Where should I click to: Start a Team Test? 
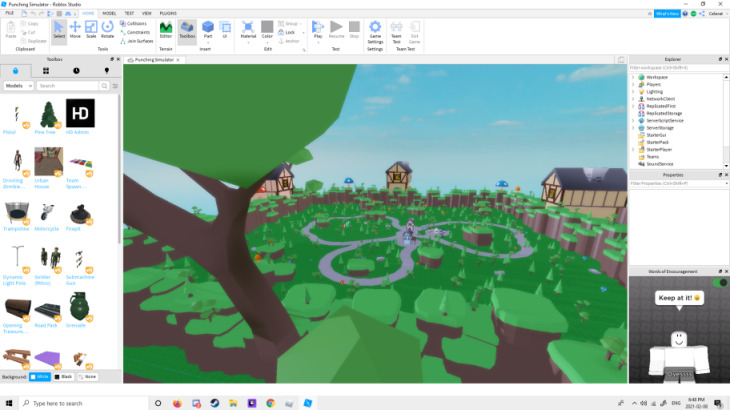(x=396, y=32)
